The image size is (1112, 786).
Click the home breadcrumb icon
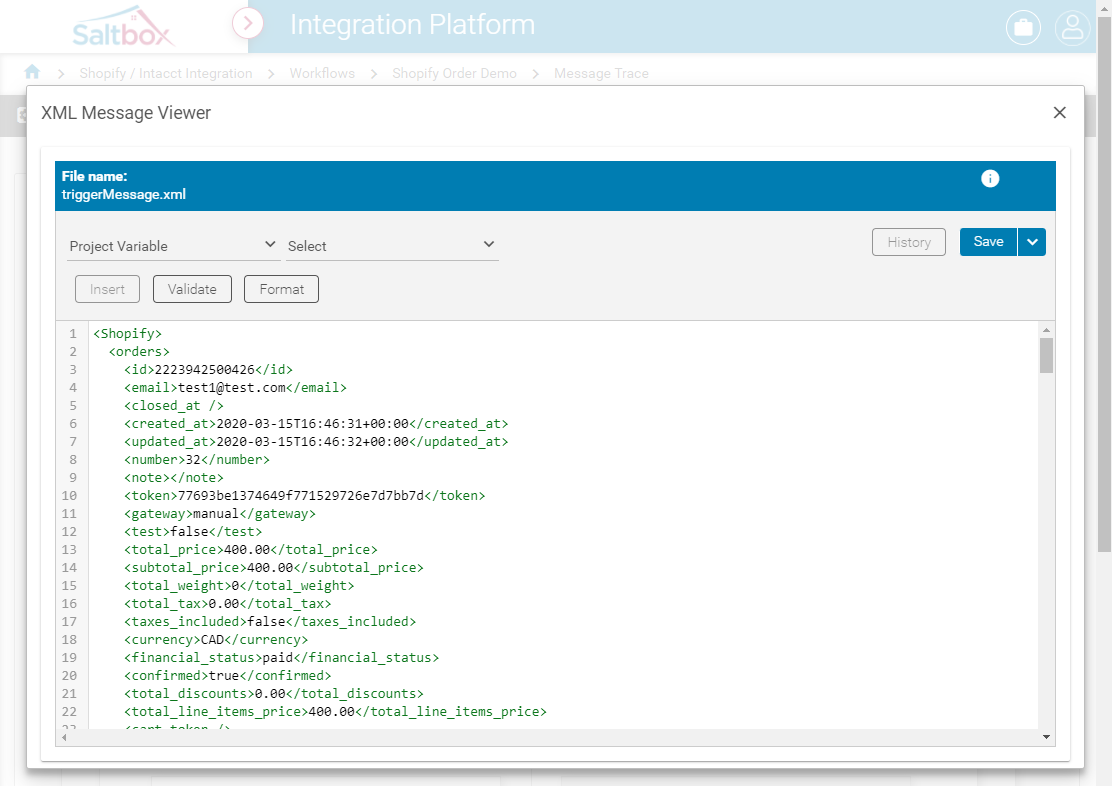point(32,72)
